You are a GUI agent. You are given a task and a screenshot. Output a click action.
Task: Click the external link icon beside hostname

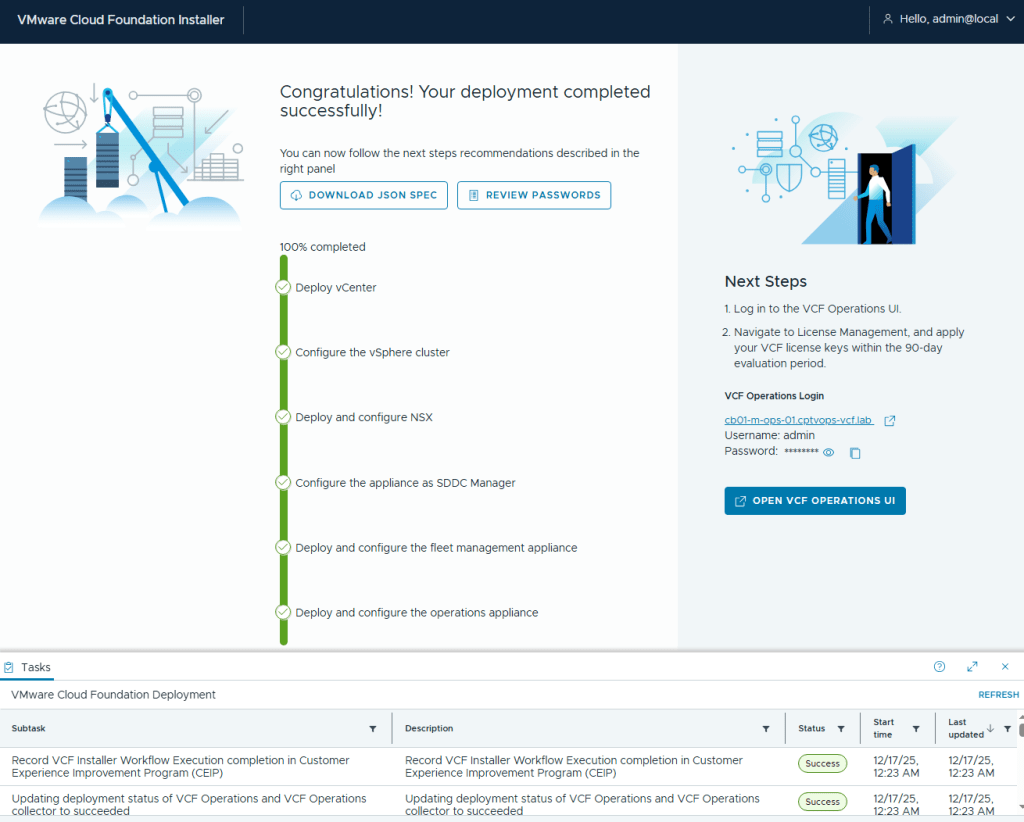890,421
